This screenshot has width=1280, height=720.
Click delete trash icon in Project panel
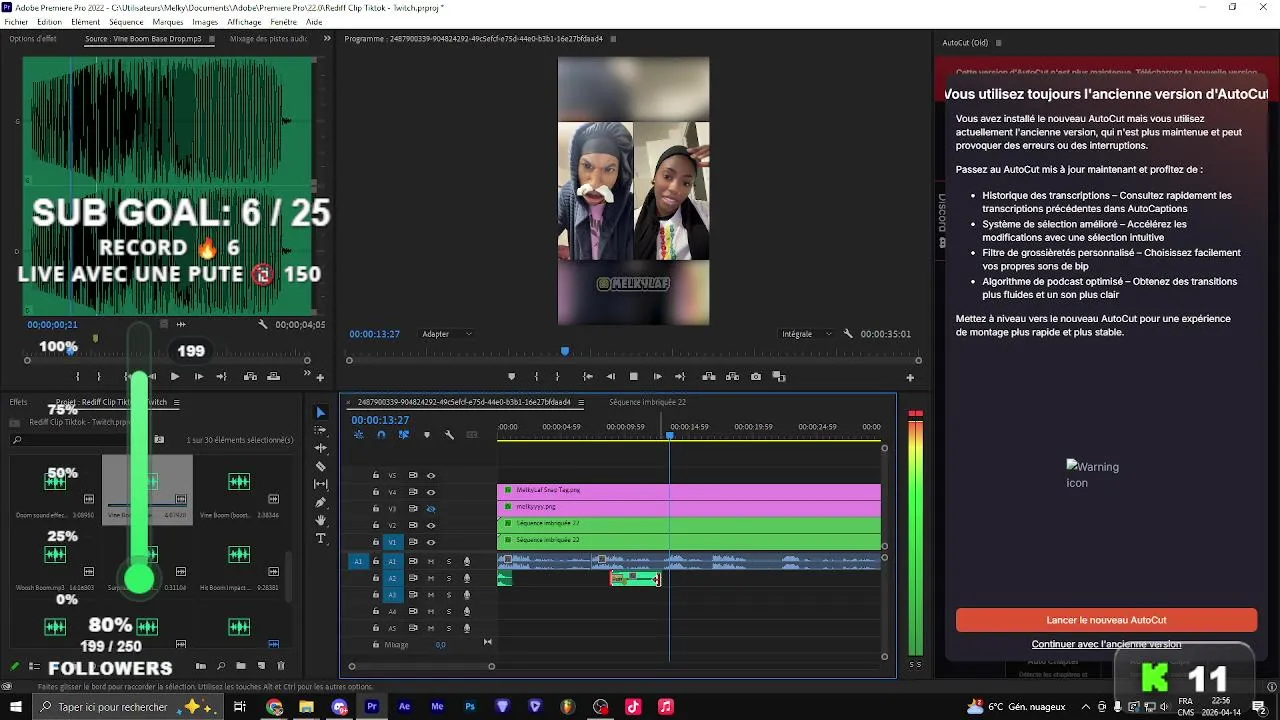pos(281,666)
